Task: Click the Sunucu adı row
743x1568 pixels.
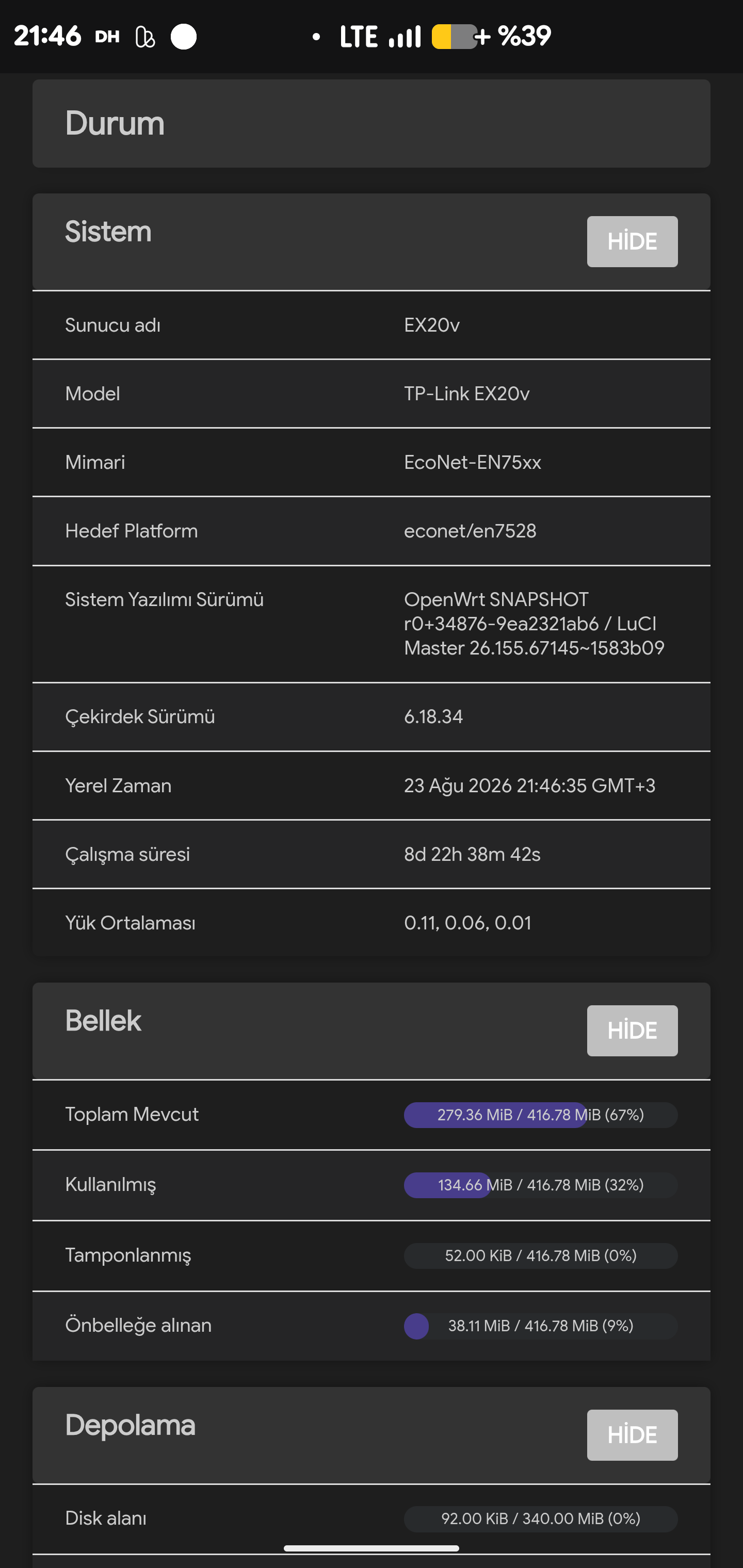Action: tap(372, 325)
